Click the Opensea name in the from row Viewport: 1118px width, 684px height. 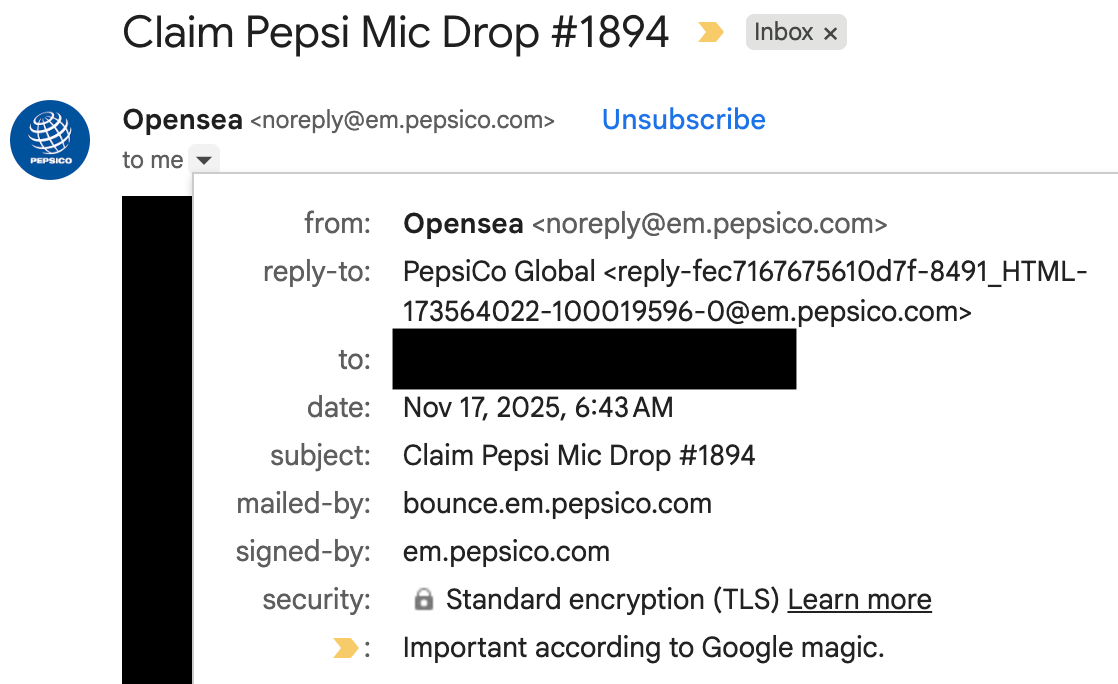coord(463,224)
